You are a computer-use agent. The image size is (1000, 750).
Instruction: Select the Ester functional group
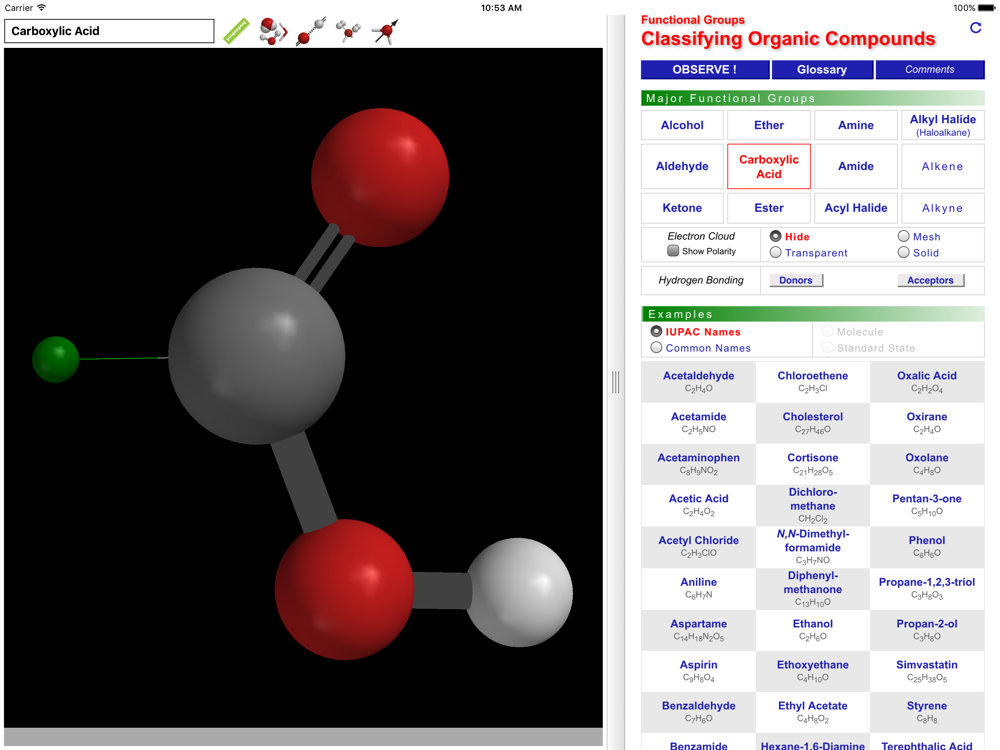[769, 208]
